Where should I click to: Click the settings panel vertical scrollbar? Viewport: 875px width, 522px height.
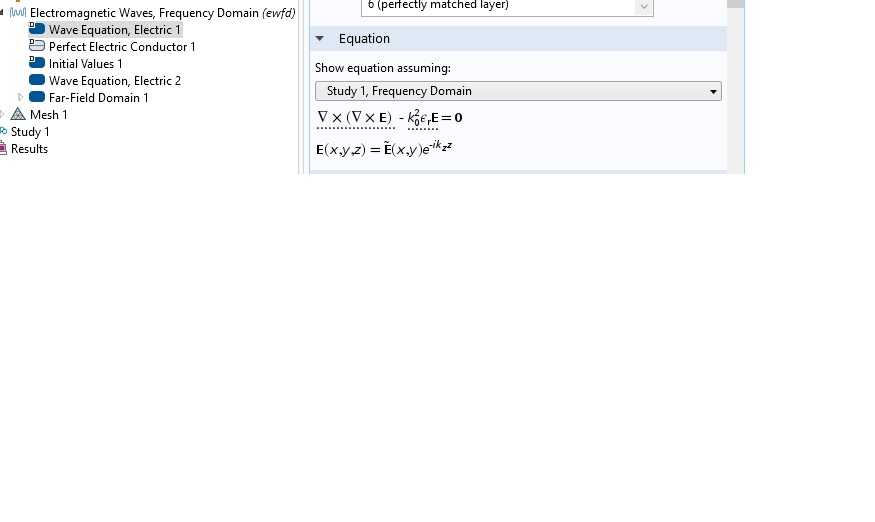tap(735, 87)
